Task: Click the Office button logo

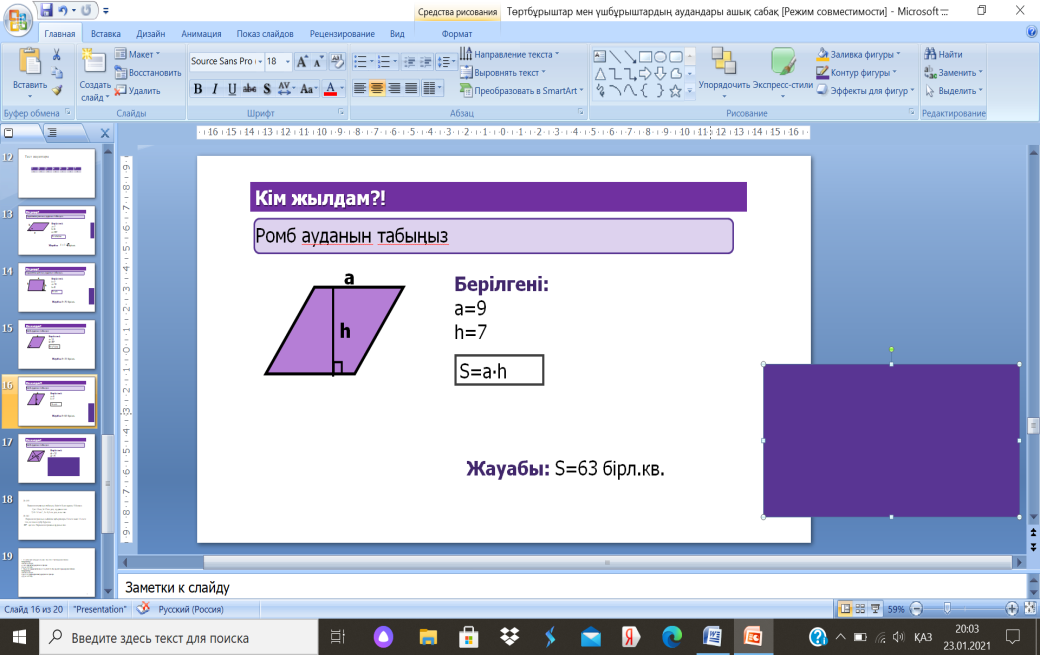Action: click(19, 20)
